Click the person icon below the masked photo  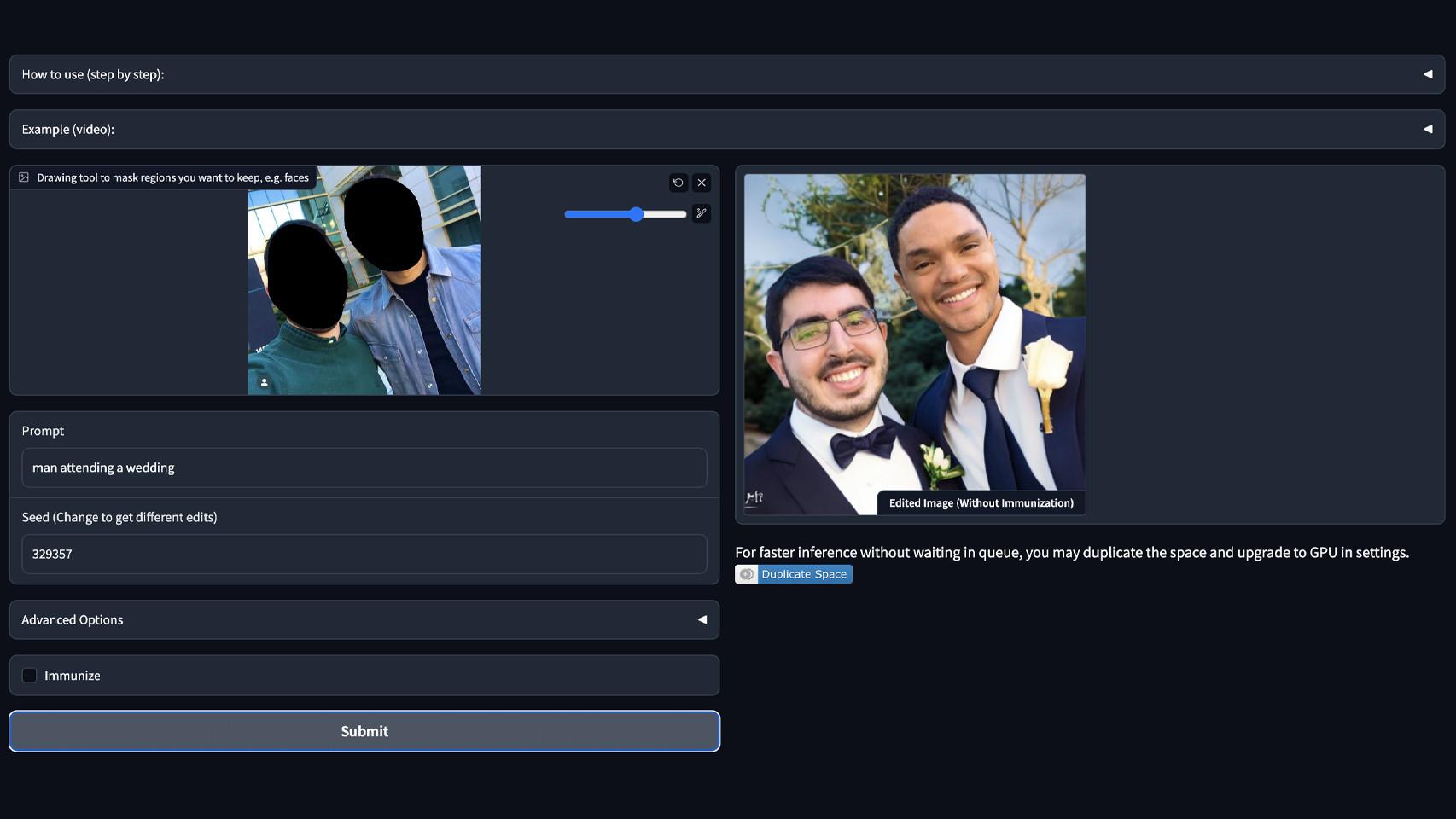(x=265, y=380)
